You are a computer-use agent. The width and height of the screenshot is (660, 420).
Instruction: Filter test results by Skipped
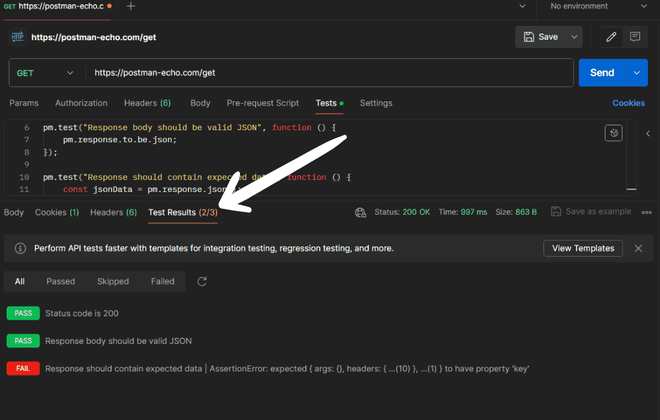pyautogui.click(x=113, y=282)
